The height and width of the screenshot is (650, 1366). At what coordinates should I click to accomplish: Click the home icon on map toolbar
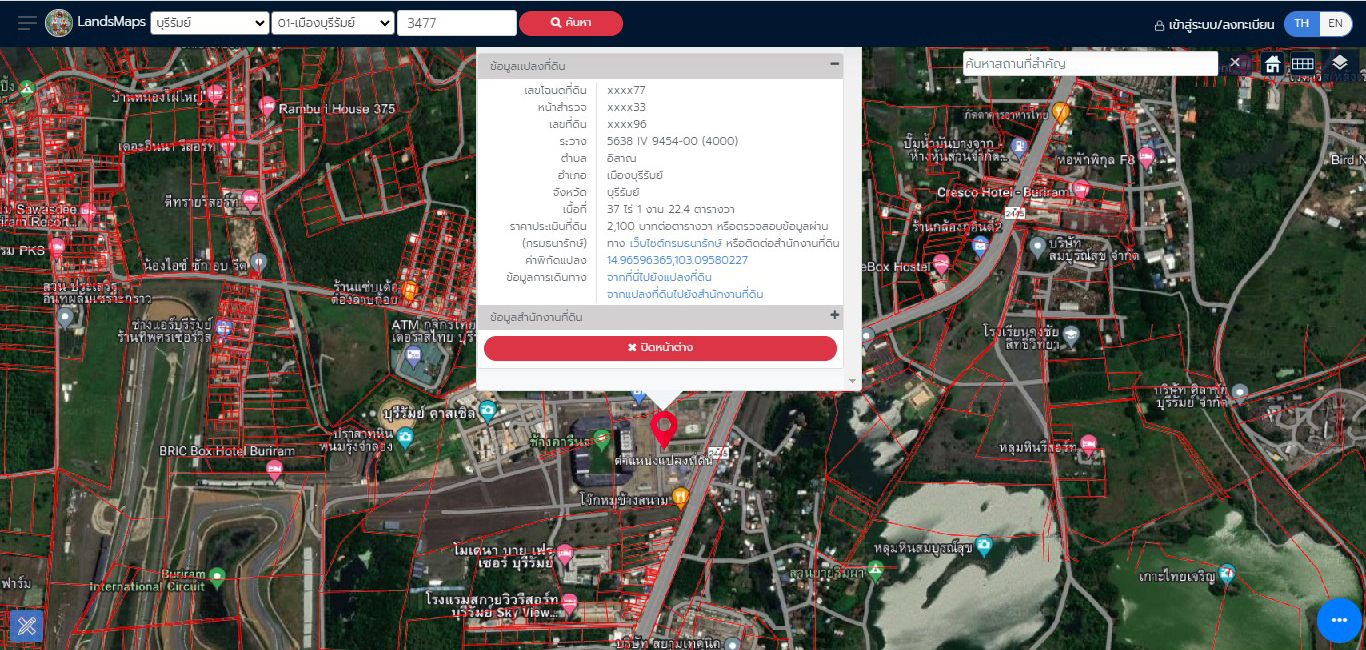pyautogui.click(x=1272, y=64)
